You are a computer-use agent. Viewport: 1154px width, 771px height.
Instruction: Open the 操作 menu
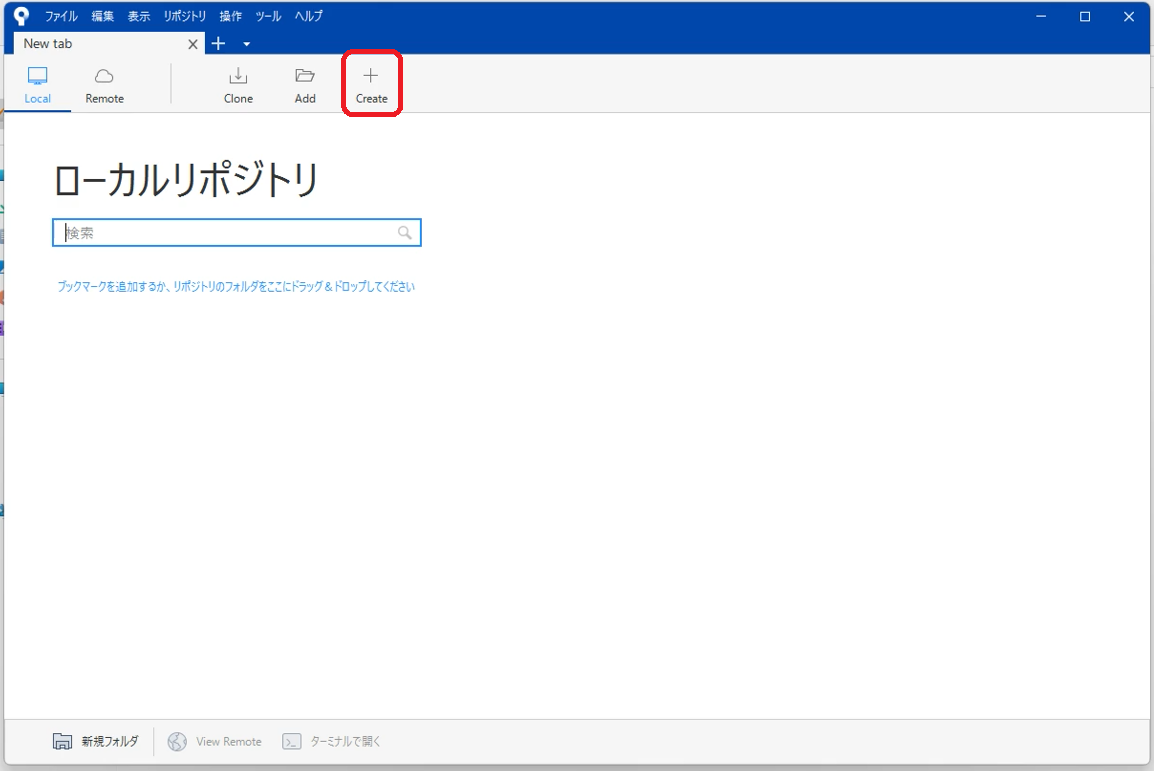[x=230, y=16]
